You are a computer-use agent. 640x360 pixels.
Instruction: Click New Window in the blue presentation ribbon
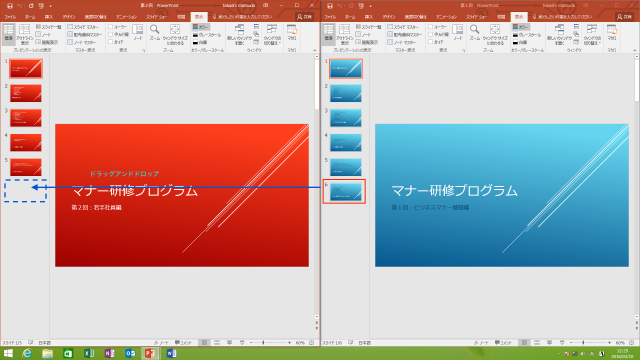click(560, 34)
